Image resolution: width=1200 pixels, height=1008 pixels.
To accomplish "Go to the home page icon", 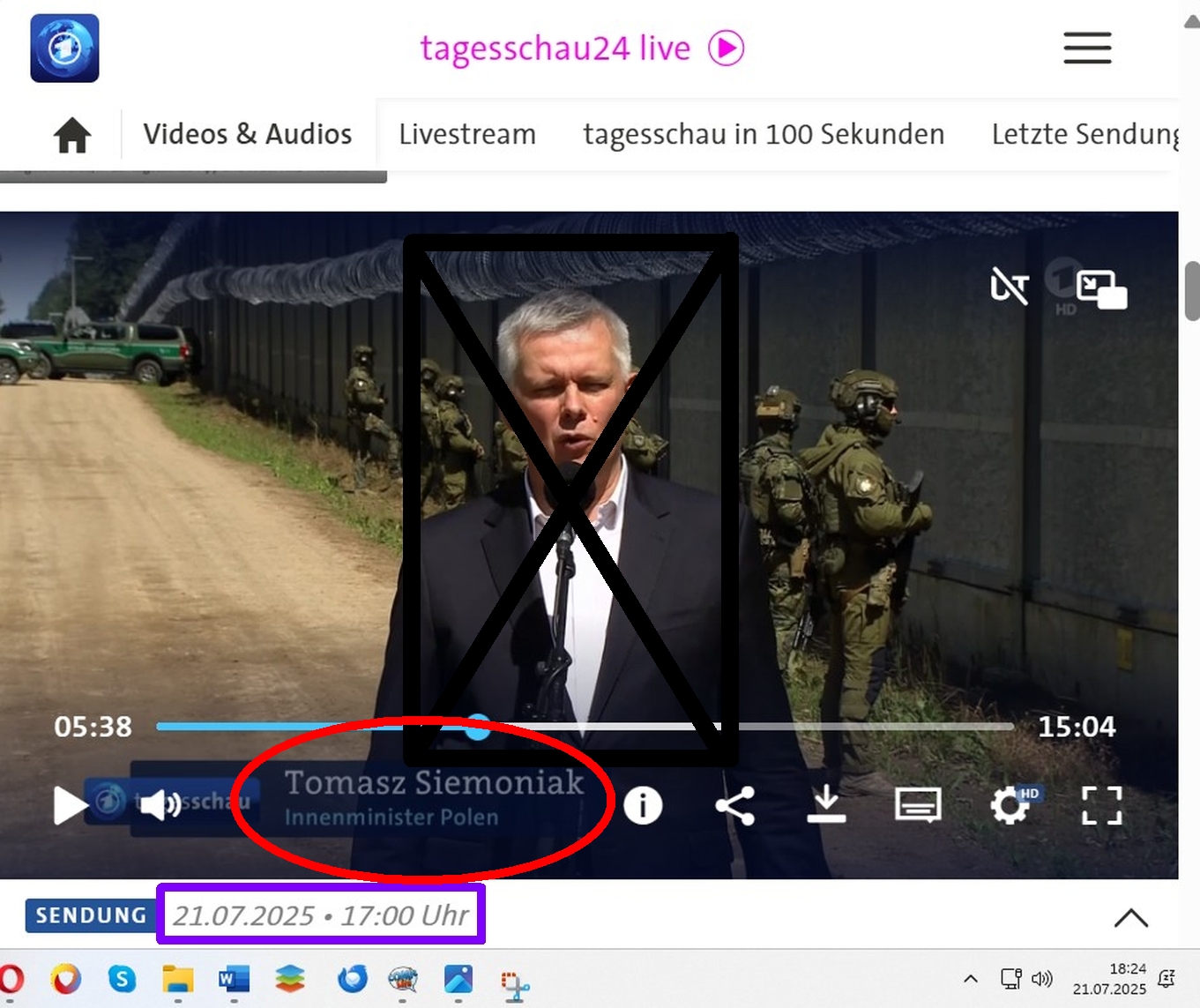I will pyautogui.click(x=72, y=135).
